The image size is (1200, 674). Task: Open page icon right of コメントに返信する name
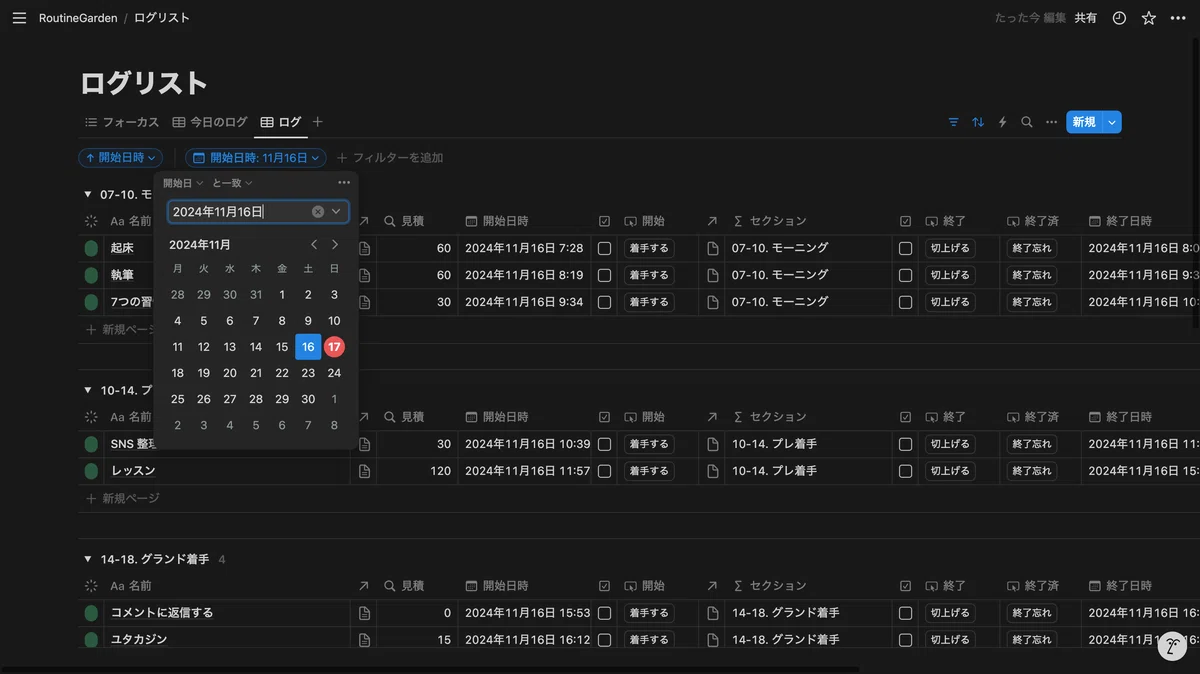[364, 613]
